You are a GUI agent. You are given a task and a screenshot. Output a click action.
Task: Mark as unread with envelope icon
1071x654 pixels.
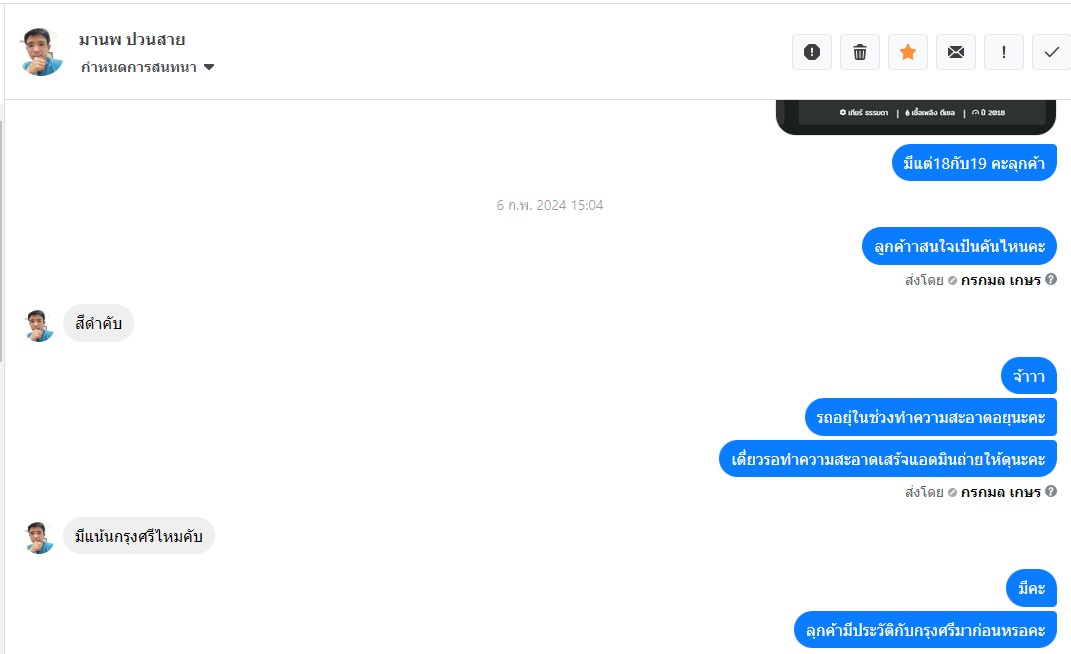[x=956, y=52]
